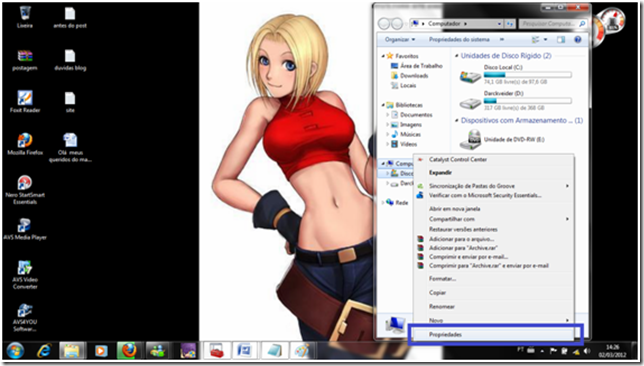Click the Windows Start orb
Image resolution: width=644 pixels, height=366 pixels.
(15, 351)
